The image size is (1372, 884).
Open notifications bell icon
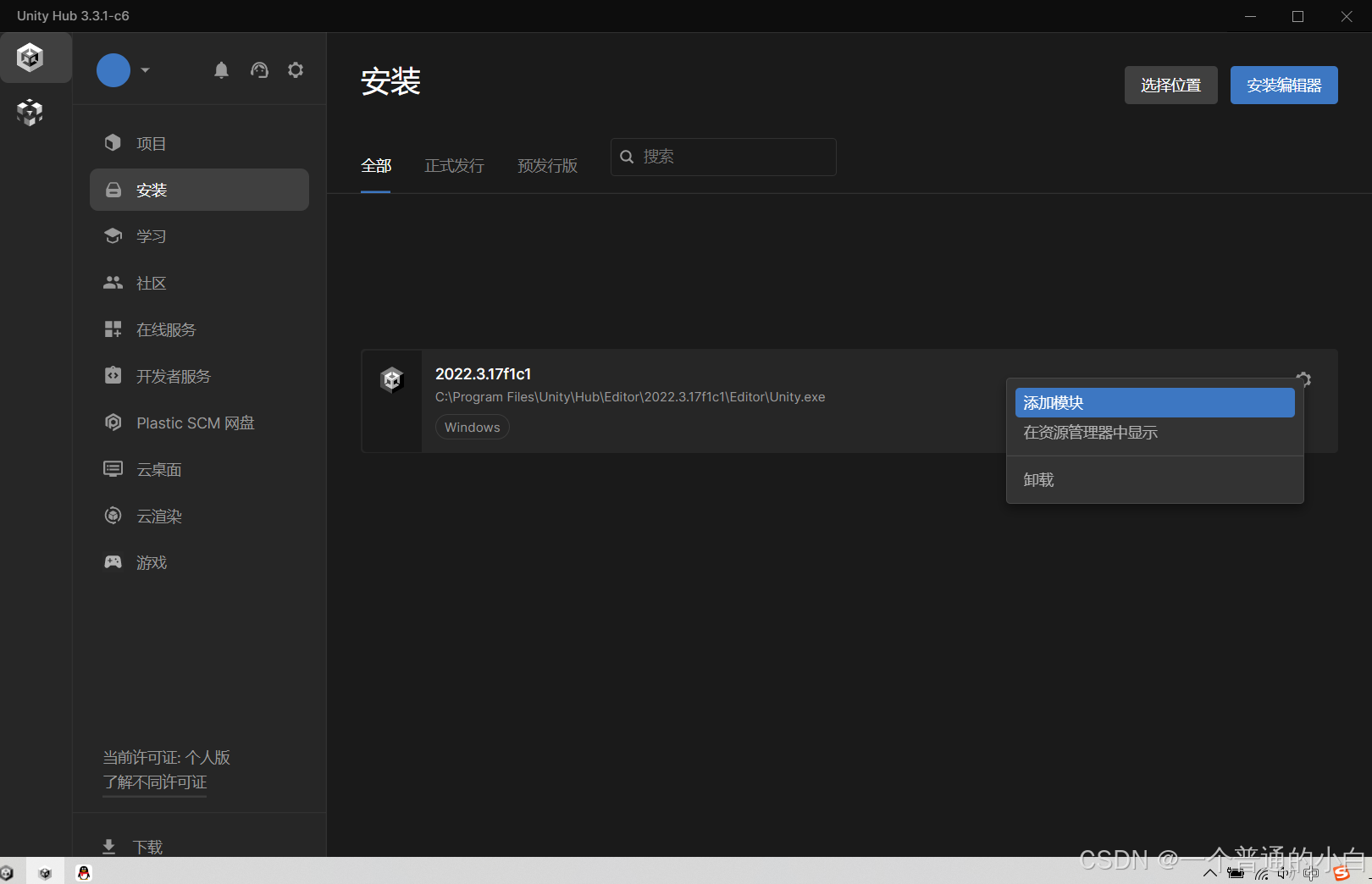click(x=221, y=70)
